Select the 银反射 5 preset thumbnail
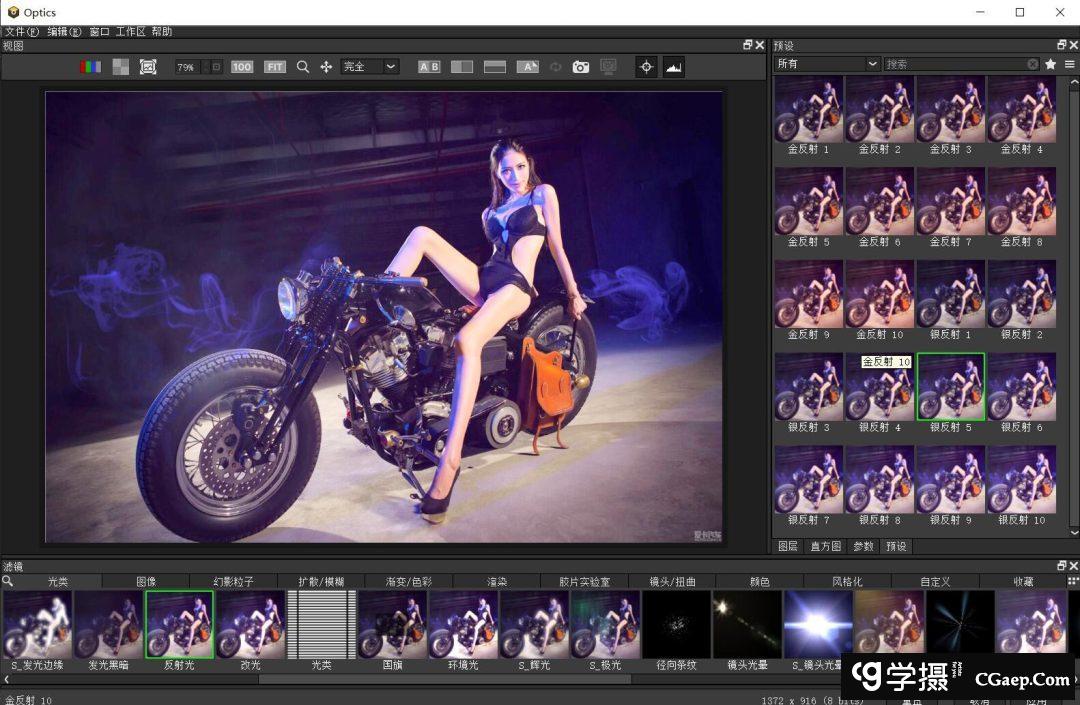 tap(951, 387)
